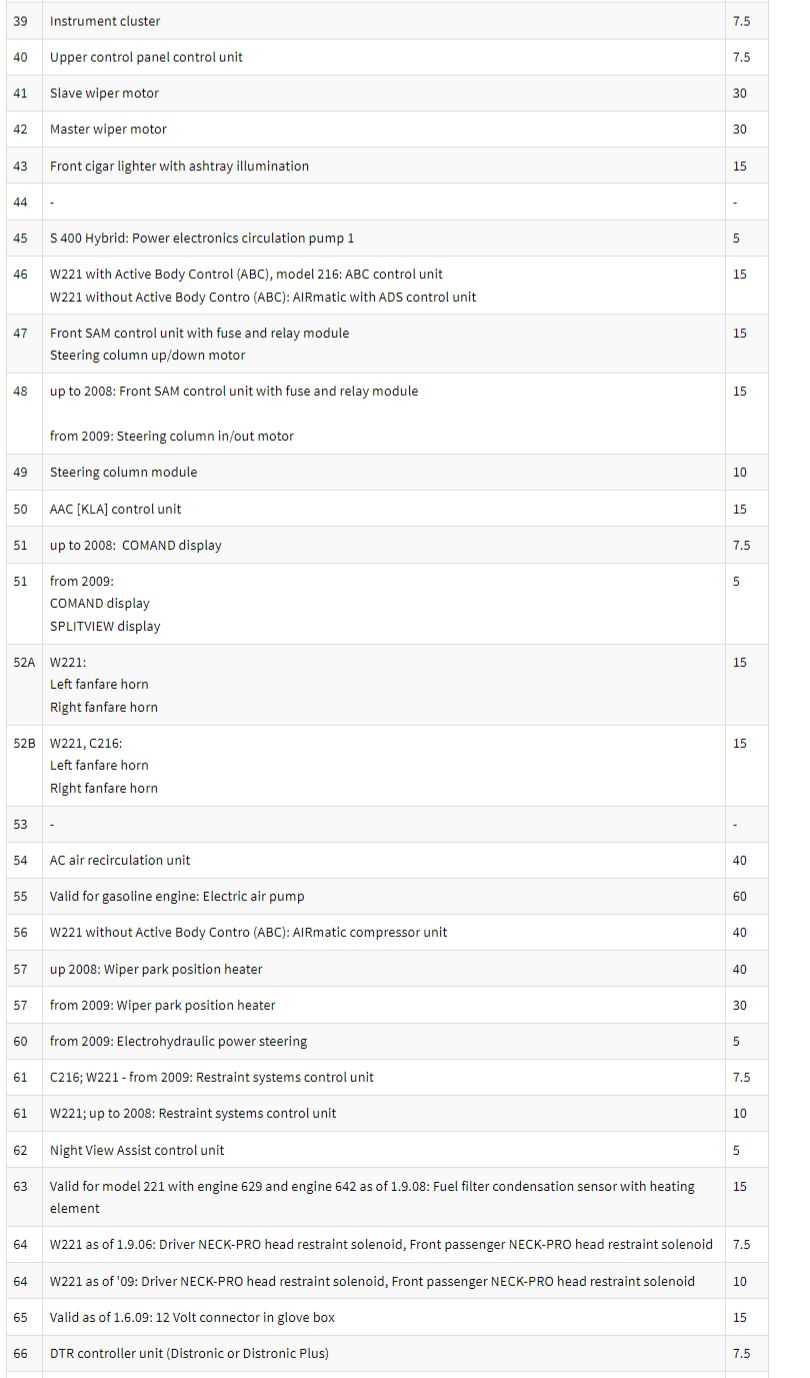
Task: Select the Slave wiper motor description
Action: pyautogui.click(x=104, y=93)
